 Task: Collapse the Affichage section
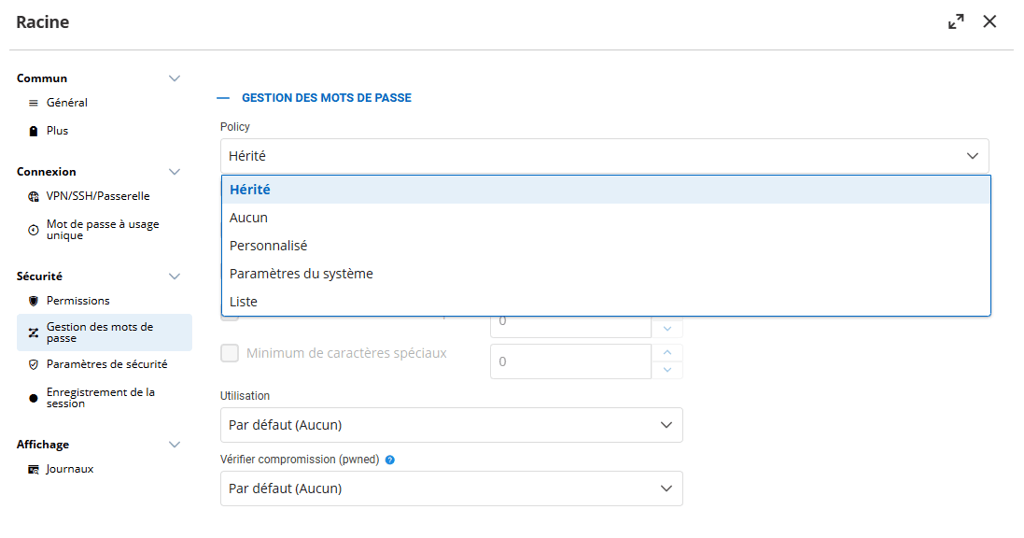point(174,445)
